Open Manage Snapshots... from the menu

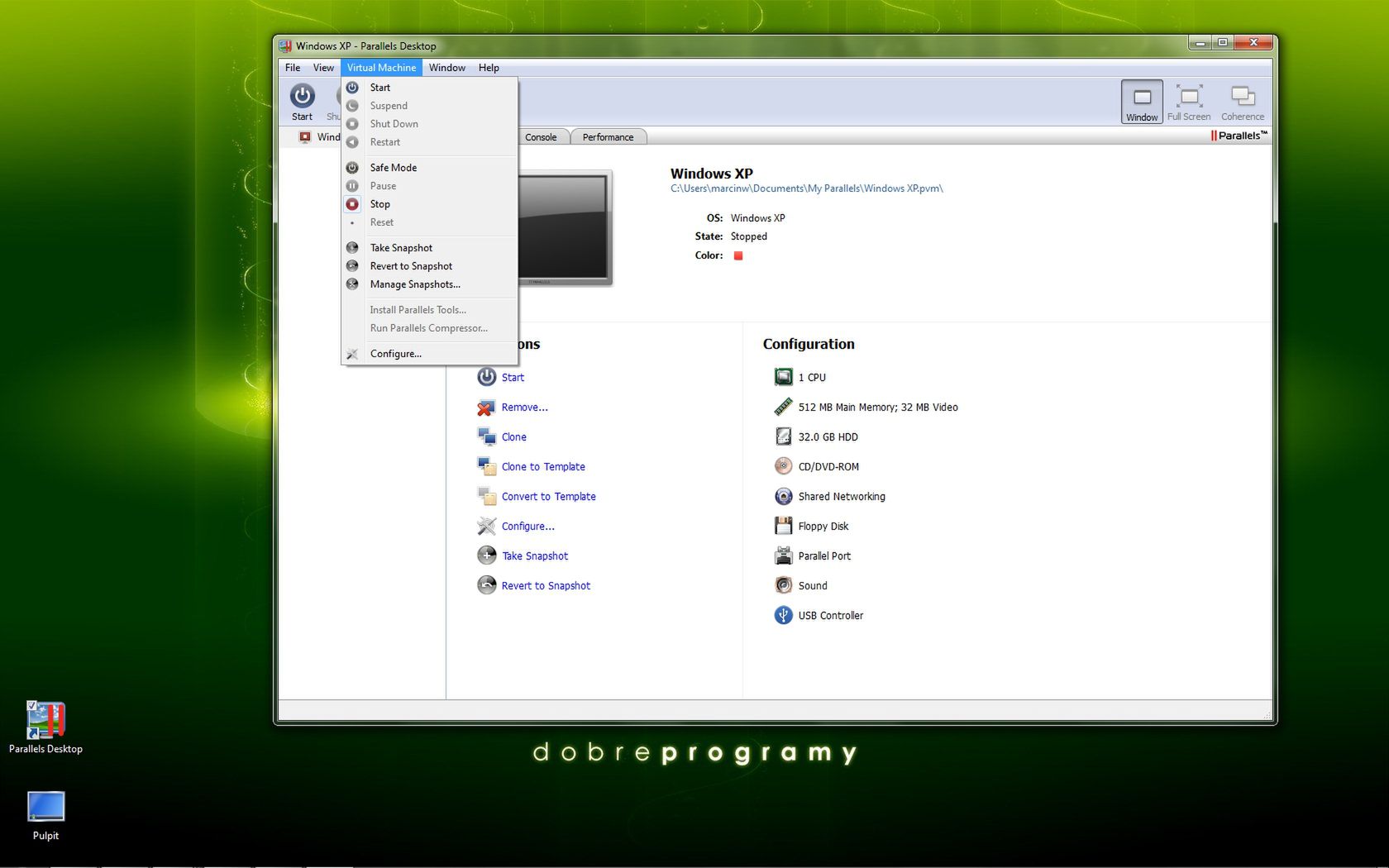coord(429,284)
